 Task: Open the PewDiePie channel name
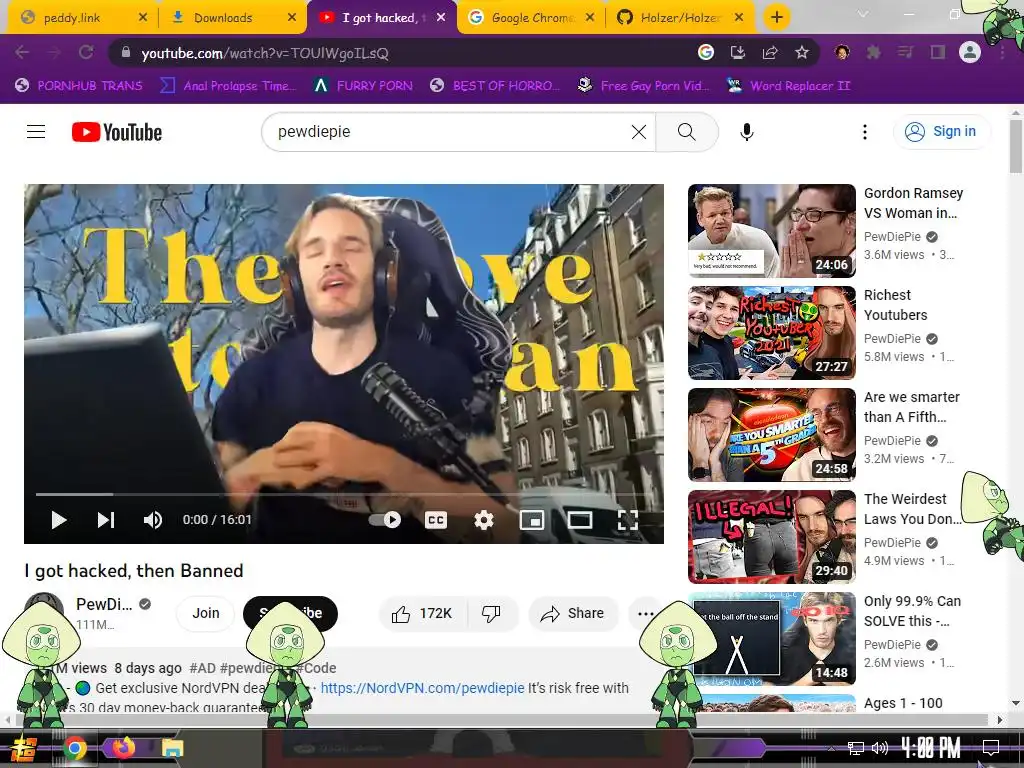pos(104,604)
